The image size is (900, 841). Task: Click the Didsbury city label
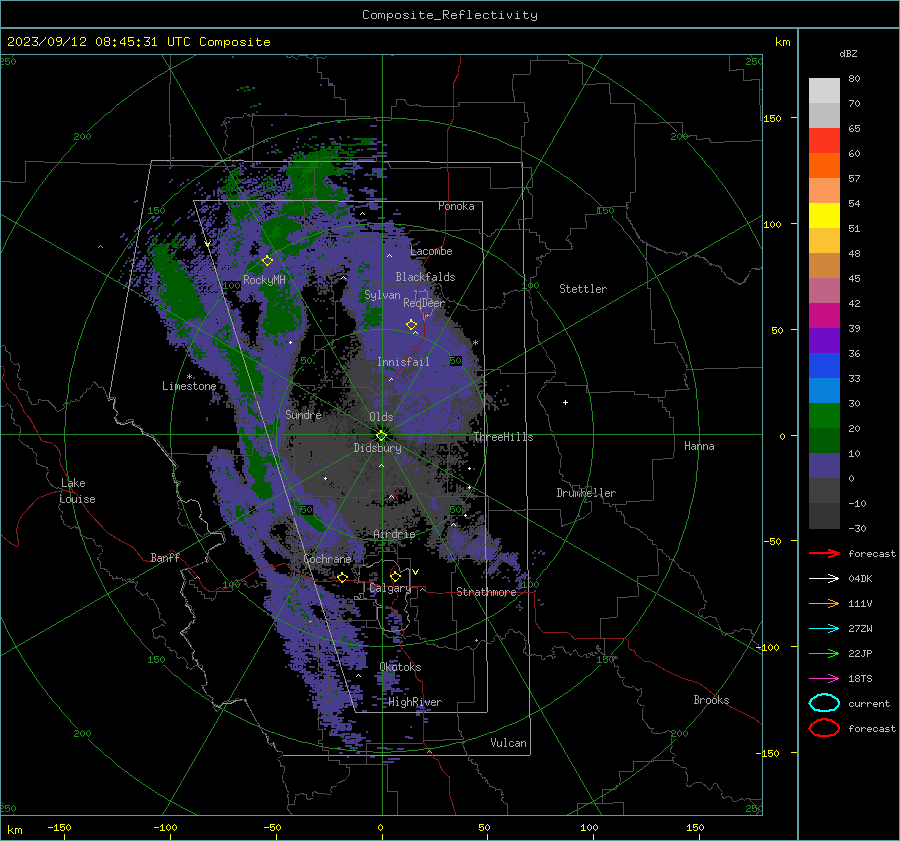tap(377, 448)
